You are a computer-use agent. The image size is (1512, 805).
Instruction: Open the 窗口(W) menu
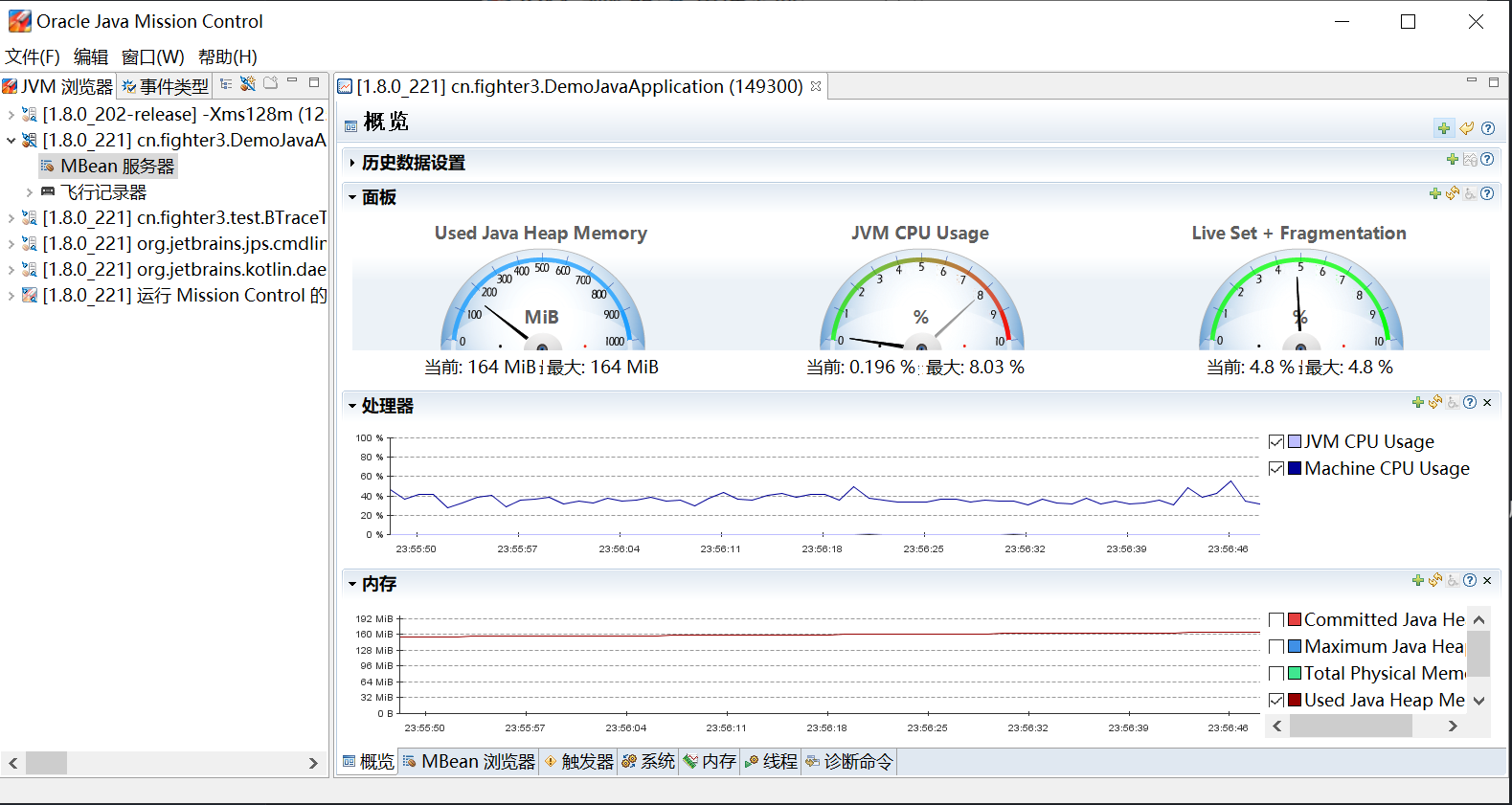[x=153, y=57]
